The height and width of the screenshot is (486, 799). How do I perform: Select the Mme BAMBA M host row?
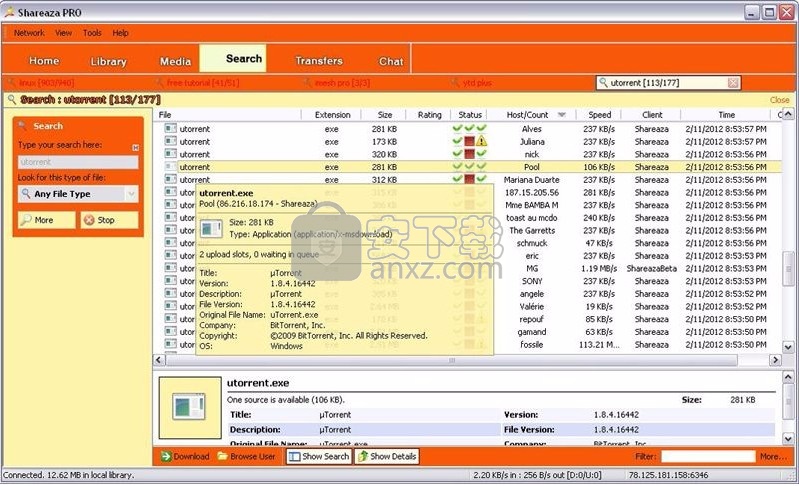coord(468,205)
